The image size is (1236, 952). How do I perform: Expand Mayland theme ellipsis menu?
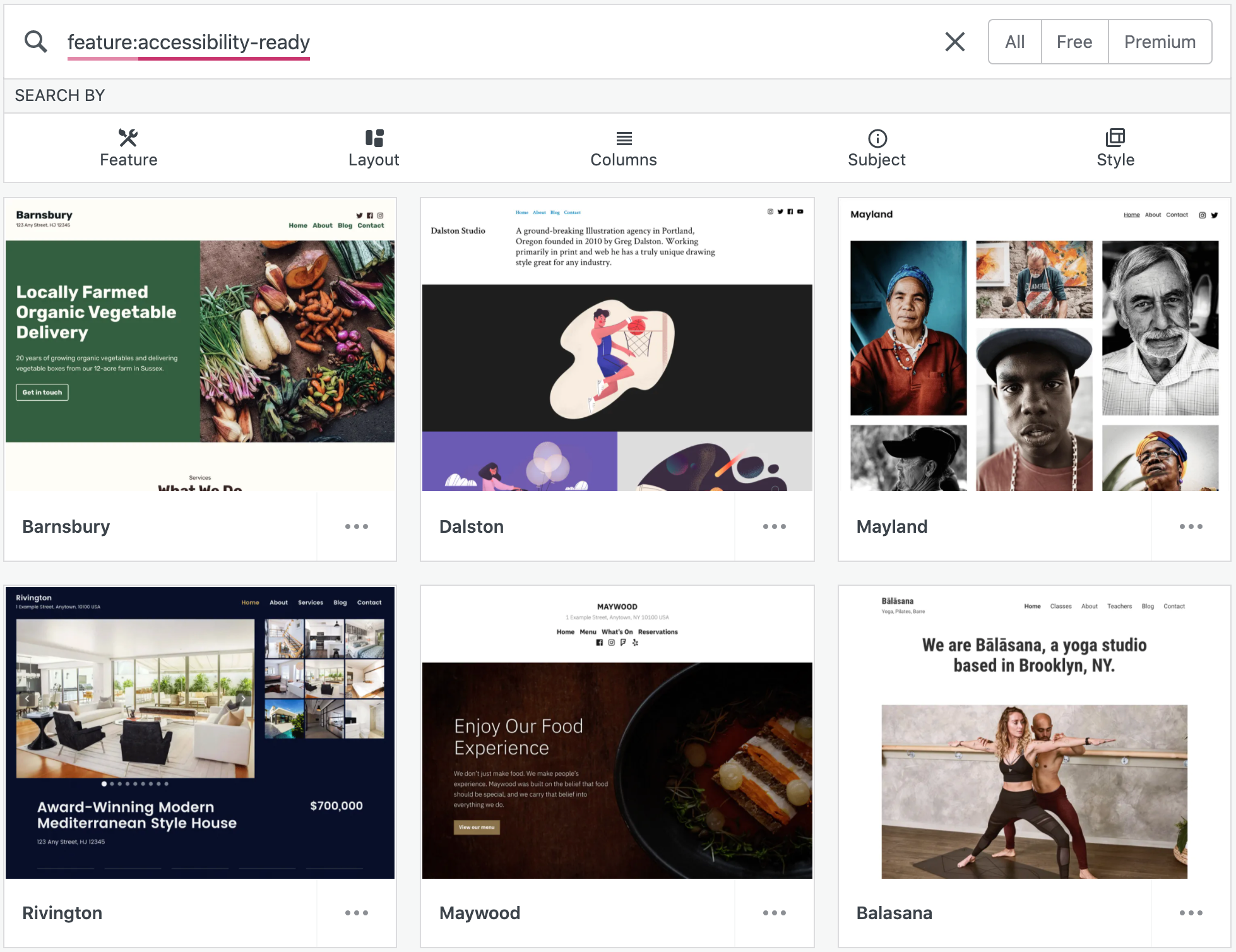1191,527
